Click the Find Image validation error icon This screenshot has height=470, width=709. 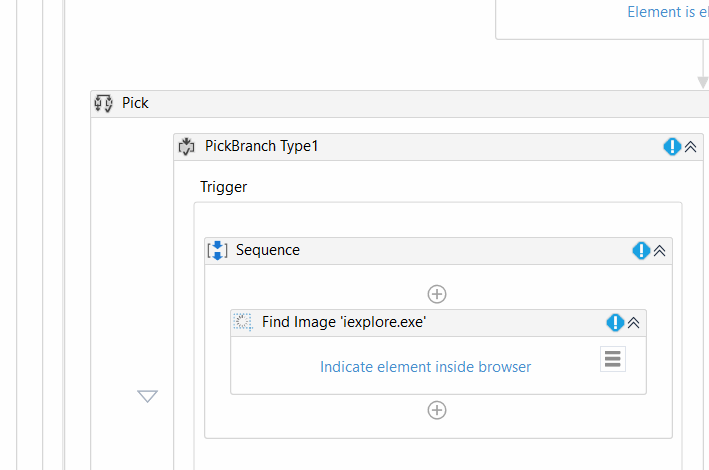click(615, 322)
